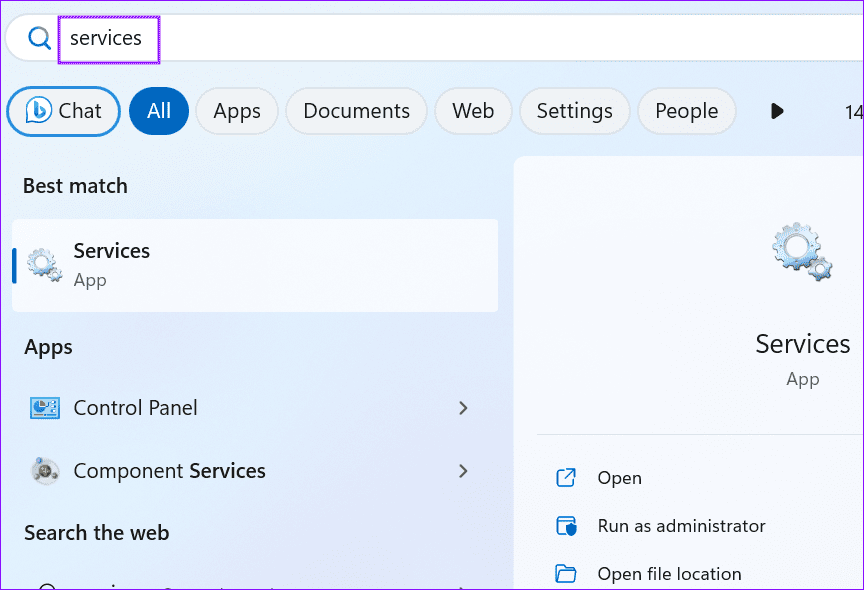This screenshot has height=590, width=864.
Task: Click the Open file location folder icon
Action: click(566, 573)
